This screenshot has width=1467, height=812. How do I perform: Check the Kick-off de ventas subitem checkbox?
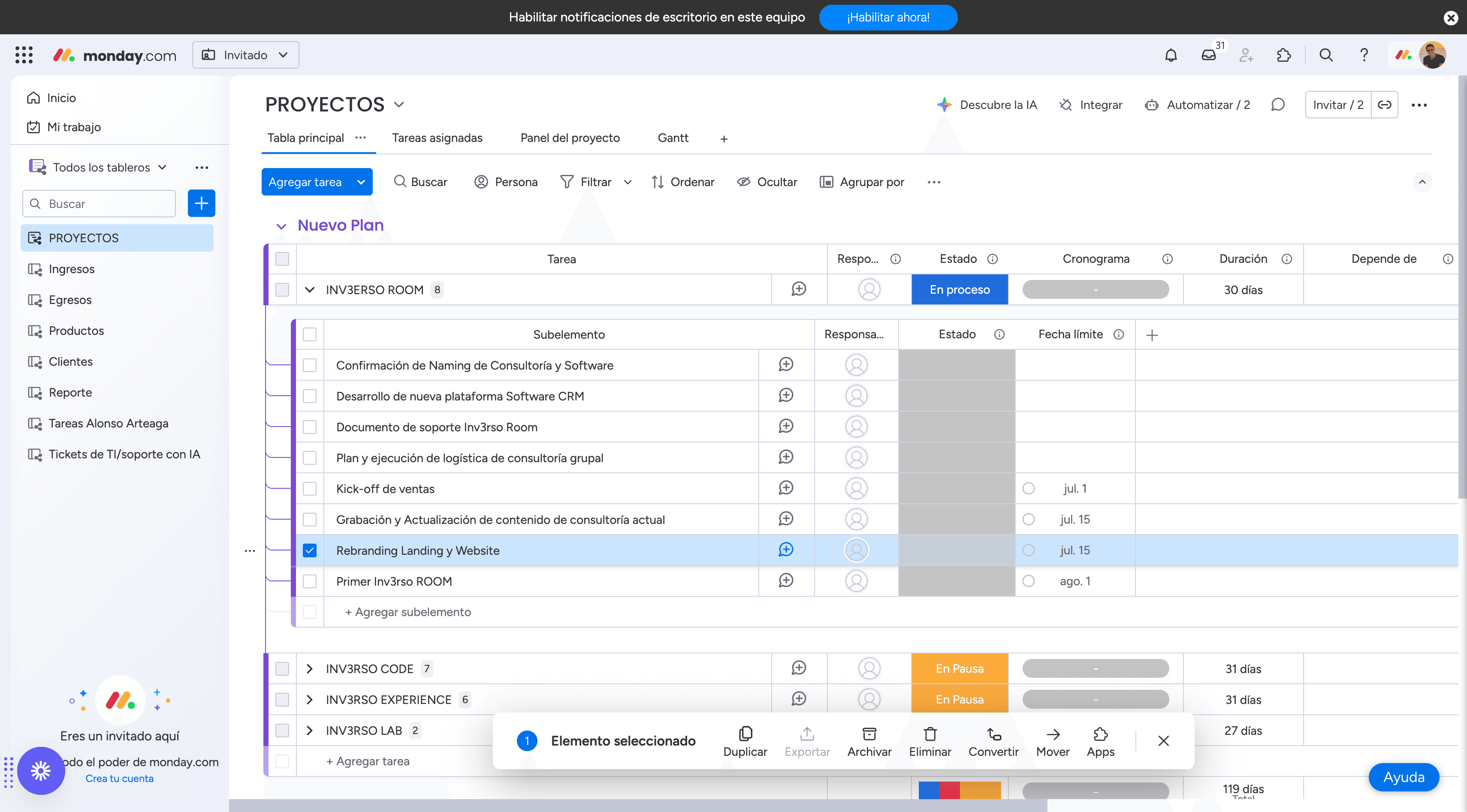pos(310,489)
